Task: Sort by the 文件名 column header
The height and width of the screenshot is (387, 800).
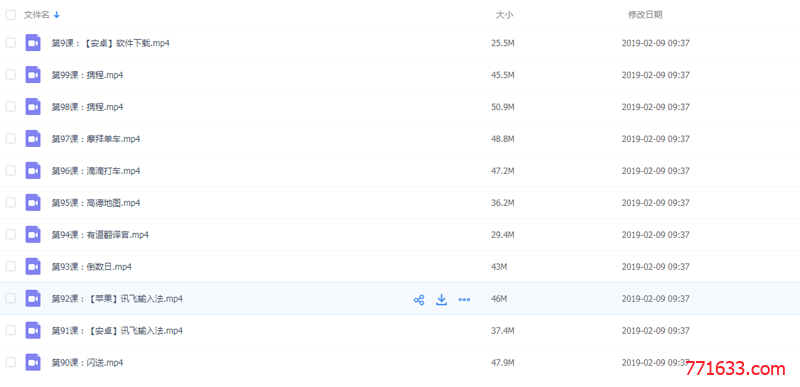Action: pyautogui.click(x=37, y=15)
